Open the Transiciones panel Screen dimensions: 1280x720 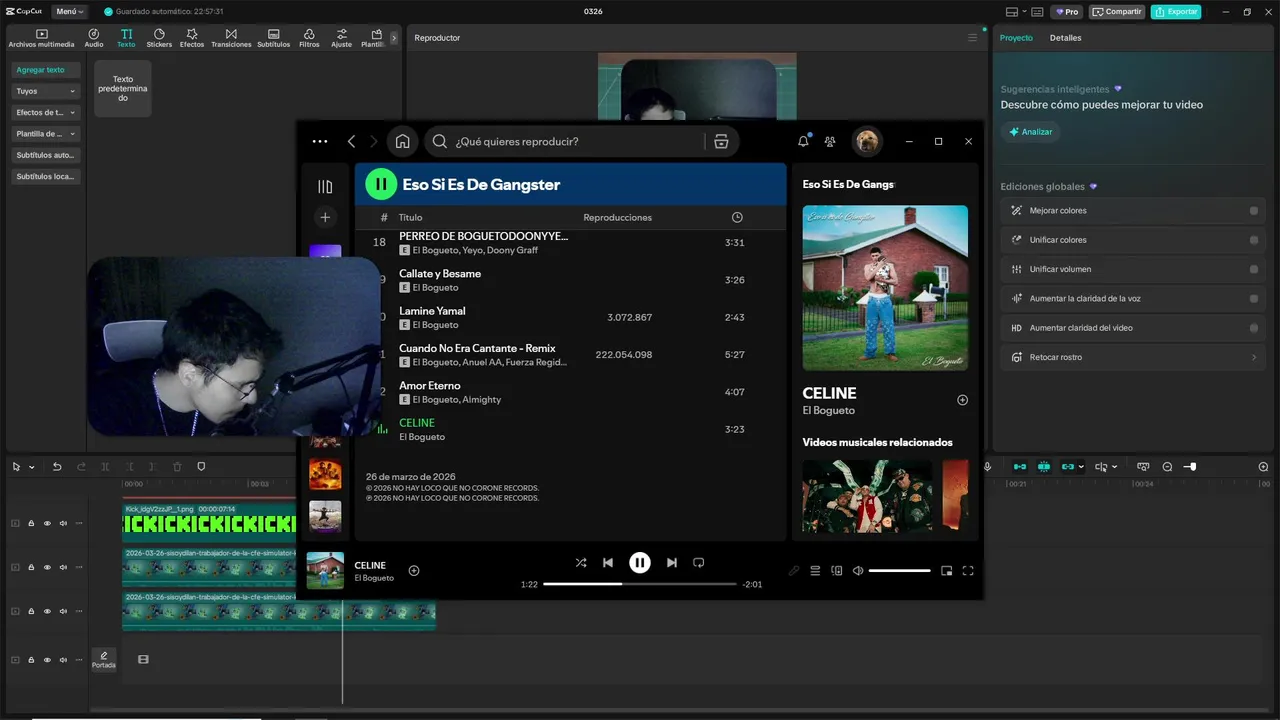click(231, 38)
